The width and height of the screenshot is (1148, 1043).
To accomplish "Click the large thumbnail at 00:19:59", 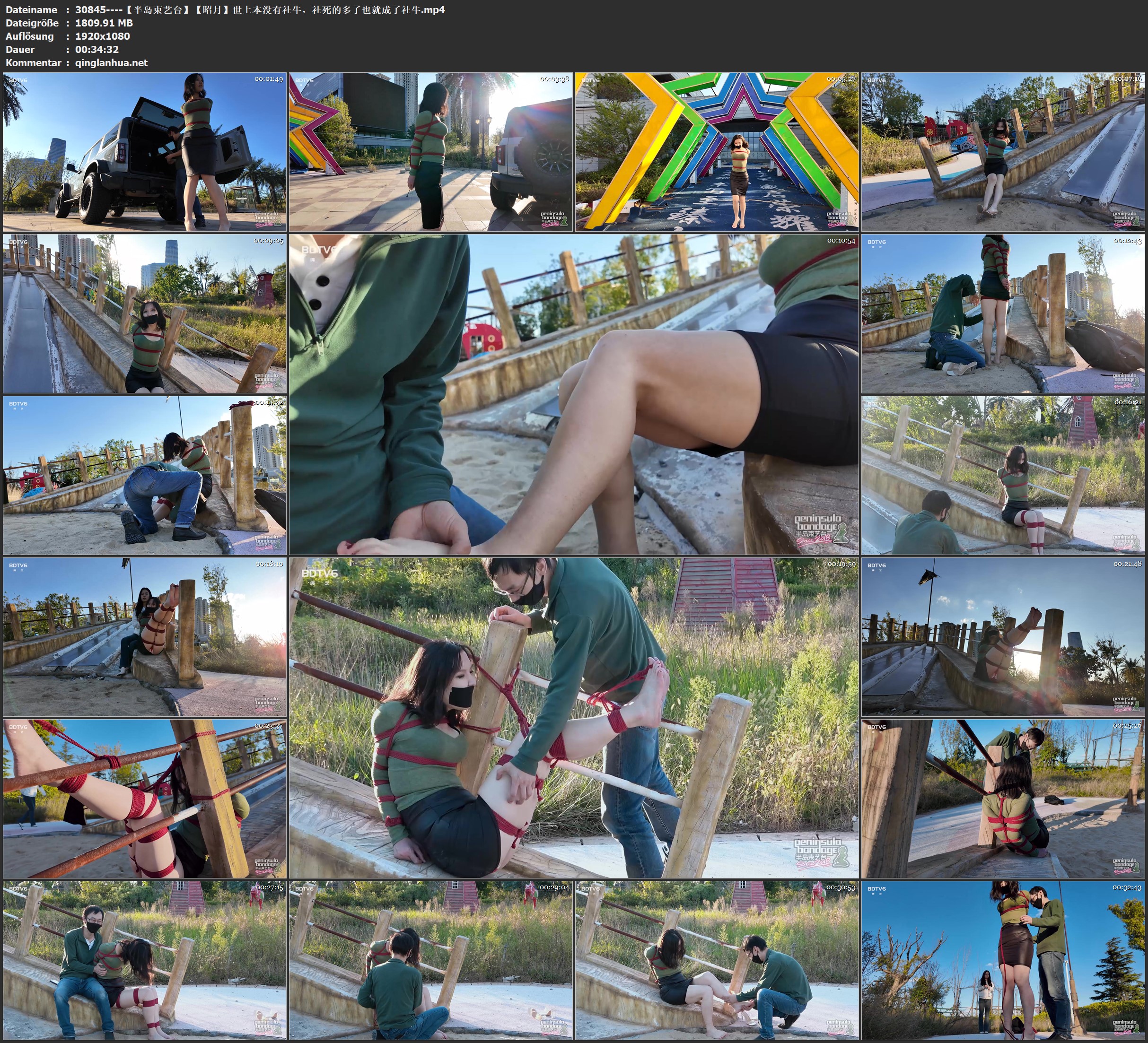I will pyautogui.click(x=573, y=717).
